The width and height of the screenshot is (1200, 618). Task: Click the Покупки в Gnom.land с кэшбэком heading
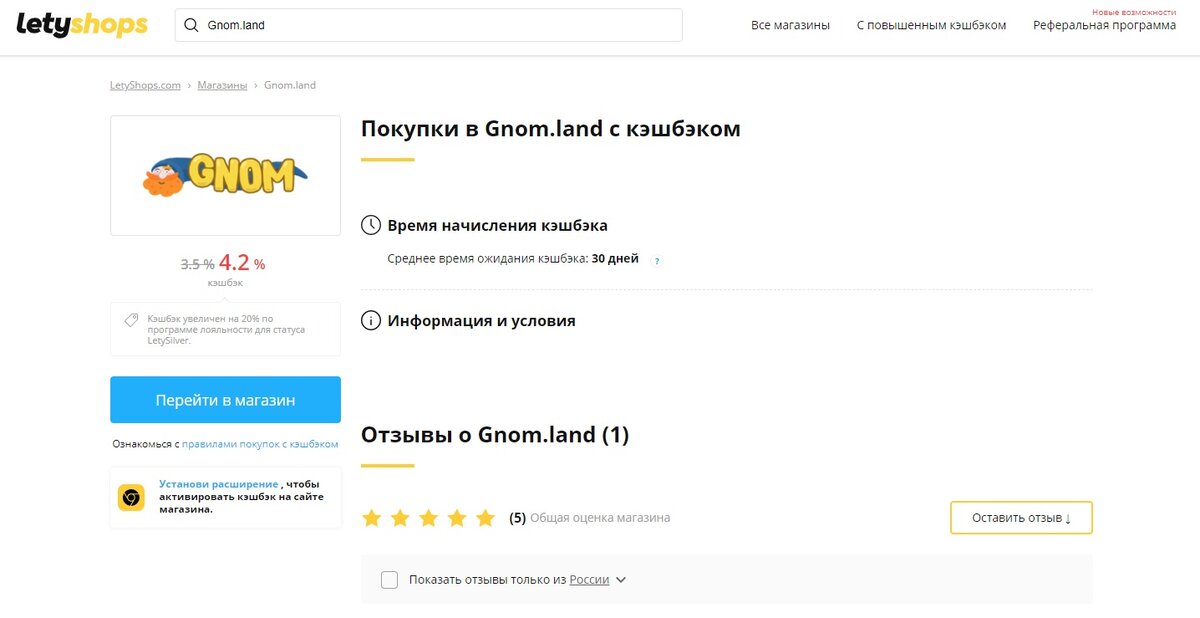pos(550,129)
